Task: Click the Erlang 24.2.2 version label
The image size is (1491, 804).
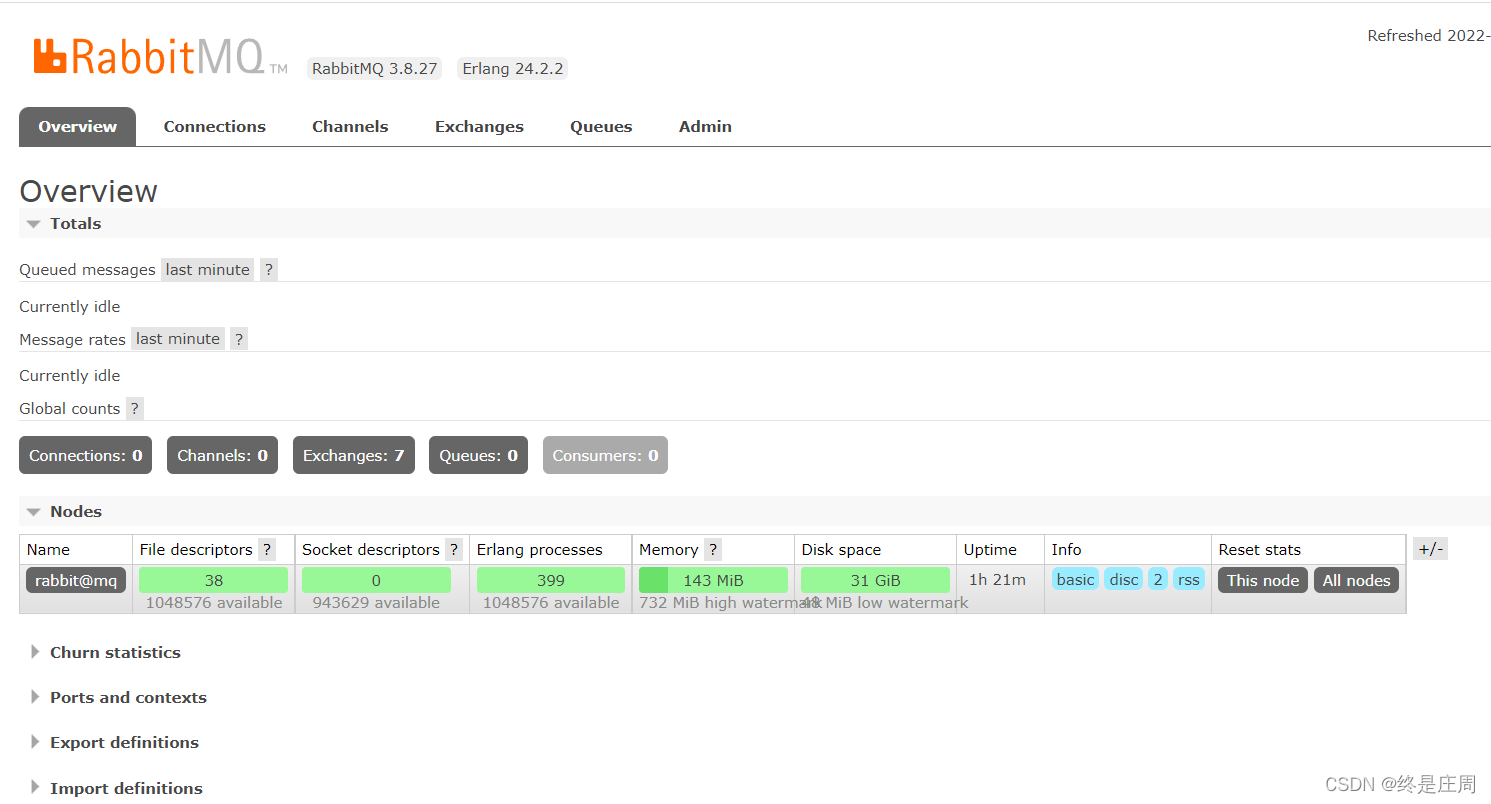Action: point(513,69)
